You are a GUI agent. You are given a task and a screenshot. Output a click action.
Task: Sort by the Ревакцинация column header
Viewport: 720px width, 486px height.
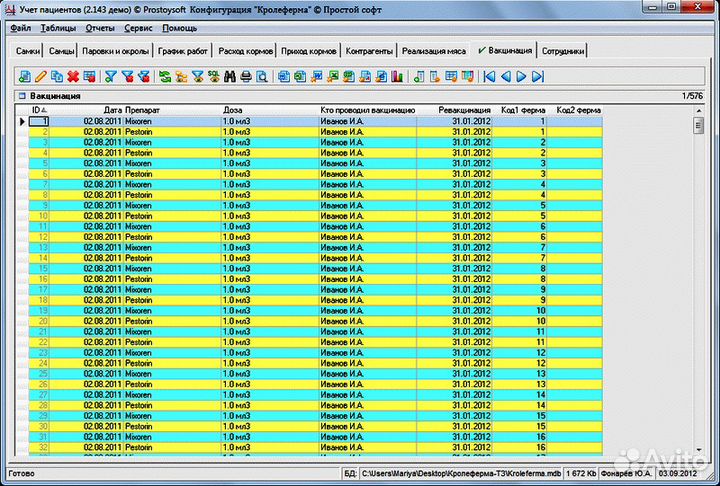tap(464, 109)
